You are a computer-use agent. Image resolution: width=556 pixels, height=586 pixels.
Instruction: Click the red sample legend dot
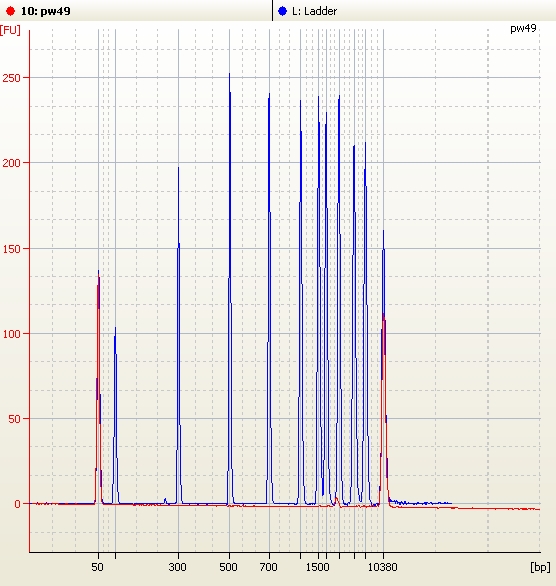click(x=10, y=11)
